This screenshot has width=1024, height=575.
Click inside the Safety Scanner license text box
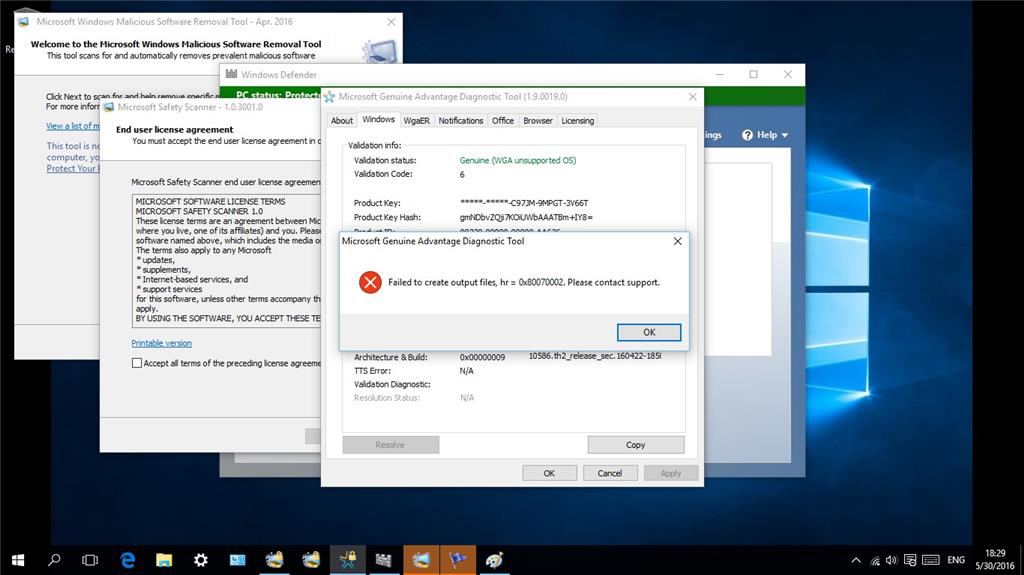coord(226,260)
